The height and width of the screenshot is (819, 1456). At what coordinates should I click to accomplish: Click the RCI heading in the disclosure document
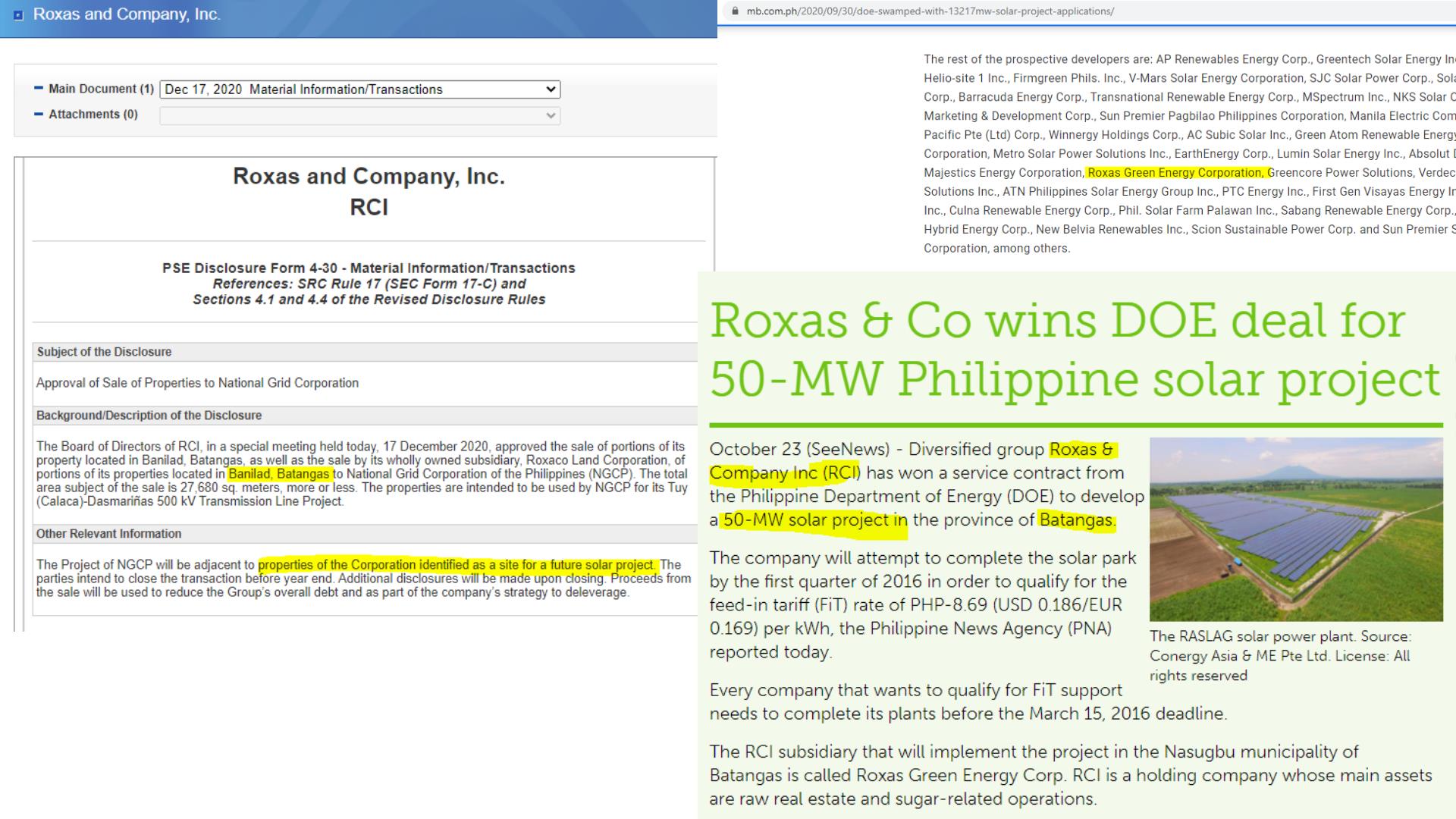369,207
